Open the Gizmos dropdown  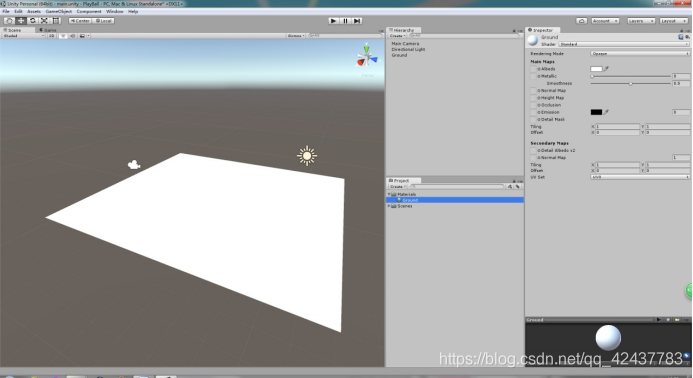(296, 36)
